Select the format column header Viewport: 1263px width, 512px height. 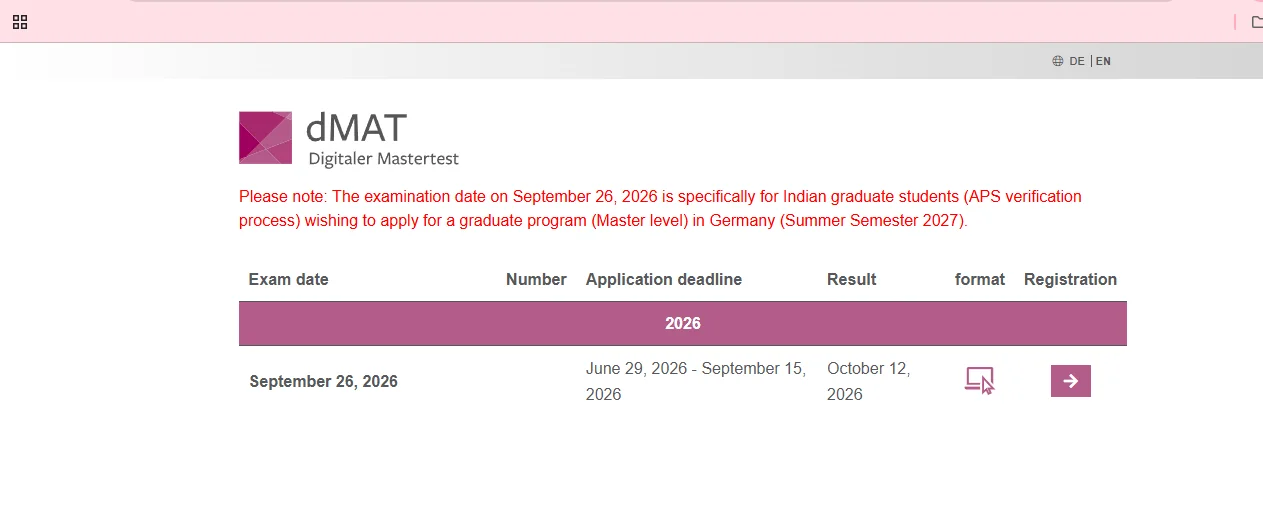click(980, 279)
